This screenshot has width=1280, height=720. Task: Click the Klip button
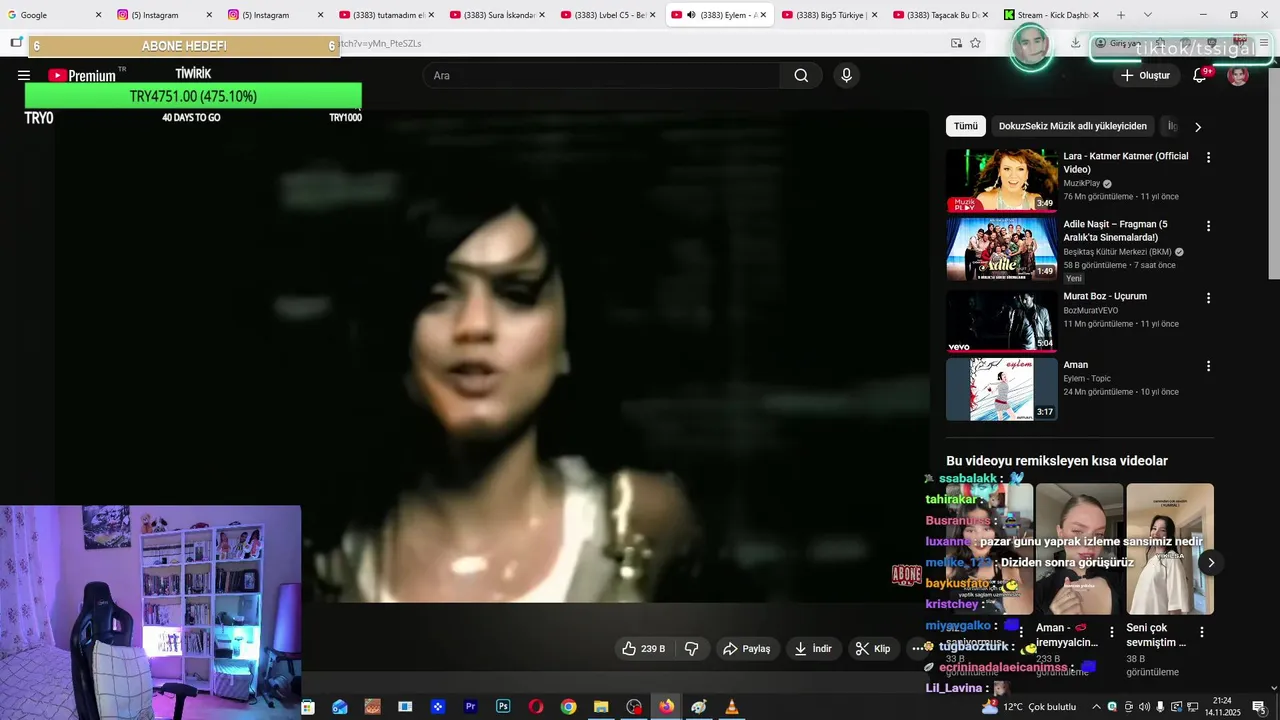[872, 649]
